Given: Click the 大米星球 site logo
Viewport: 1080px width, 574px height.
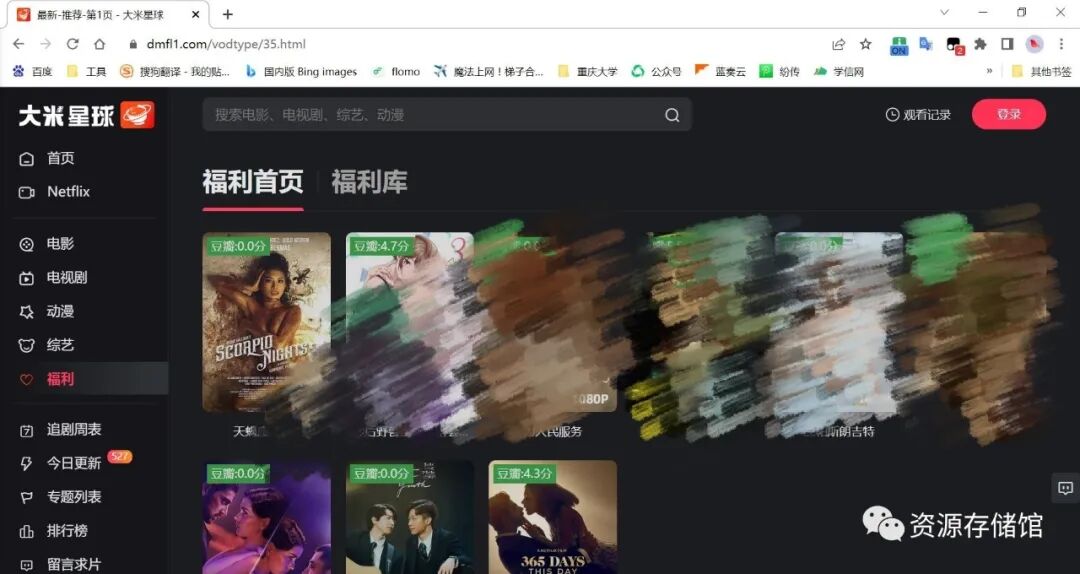Looking at the screenshot, I should 86,115.
